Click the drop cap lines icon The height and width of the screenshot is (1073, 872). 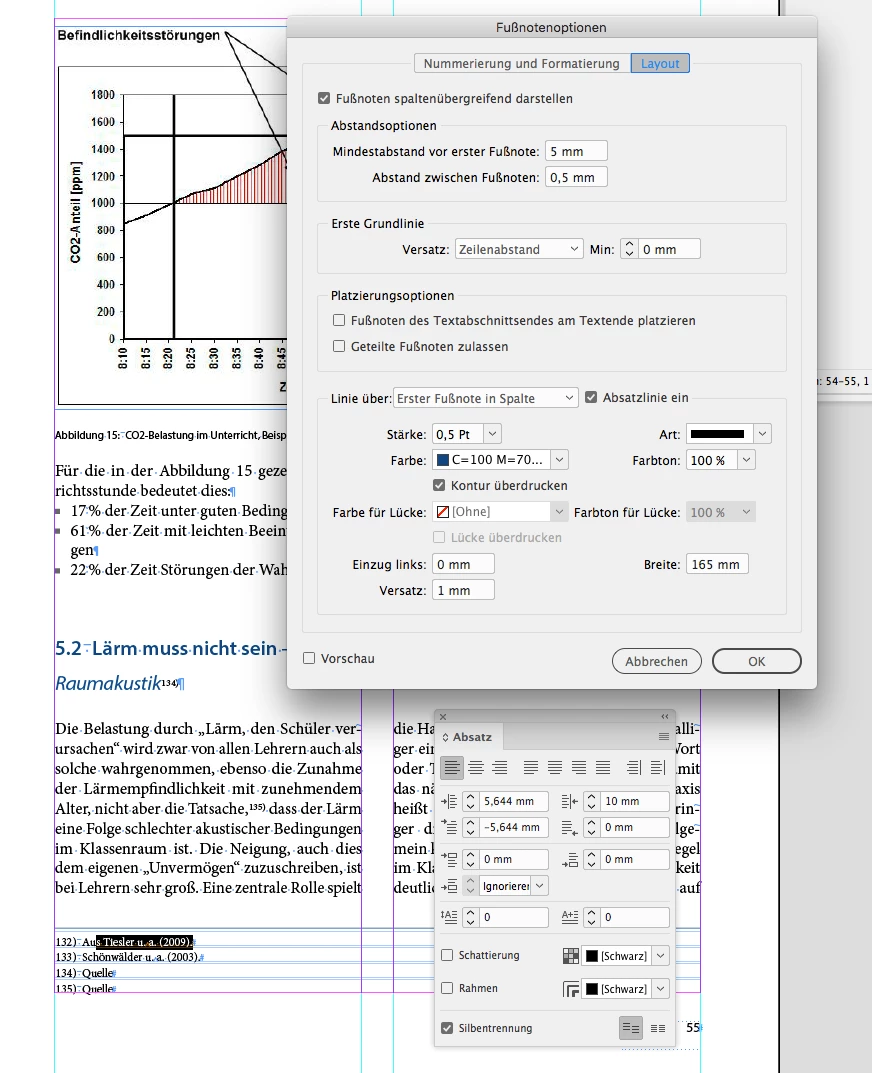449,917
